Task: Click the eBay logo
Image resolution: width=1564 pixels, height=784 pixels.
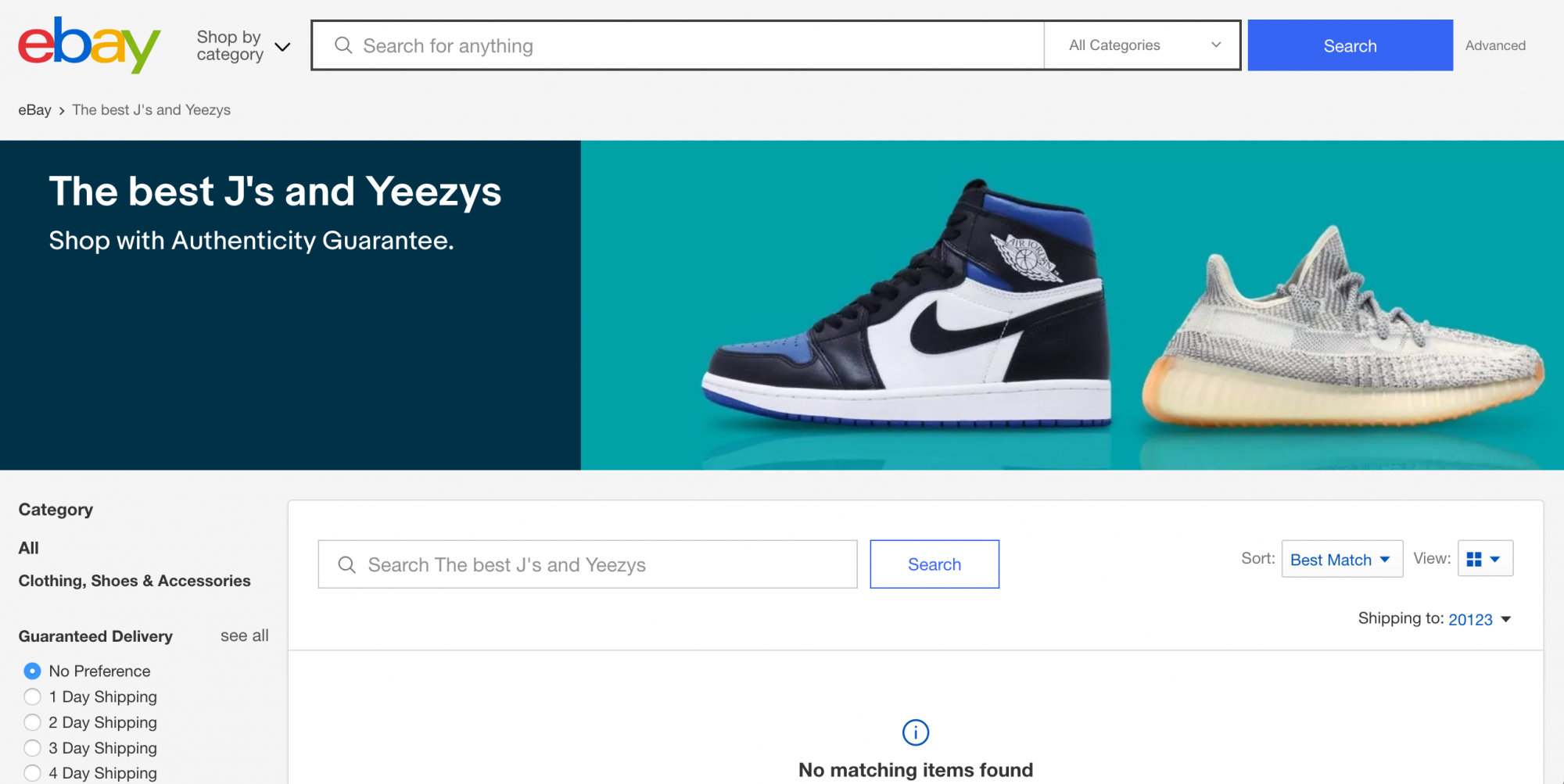Action: 89,45
